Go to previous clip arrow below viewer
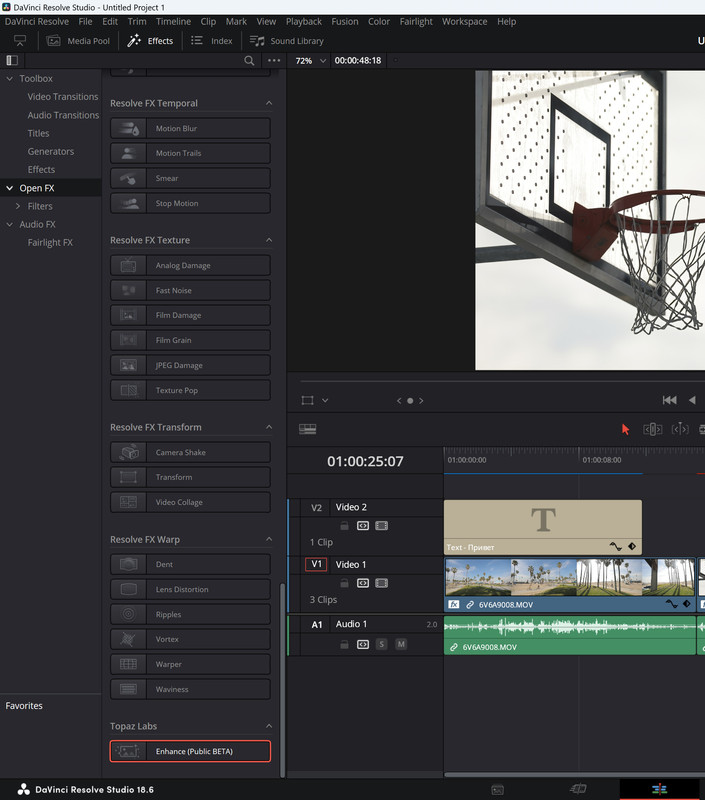Image resolution: width=705 pixels, height=800 pixels. 399,401
